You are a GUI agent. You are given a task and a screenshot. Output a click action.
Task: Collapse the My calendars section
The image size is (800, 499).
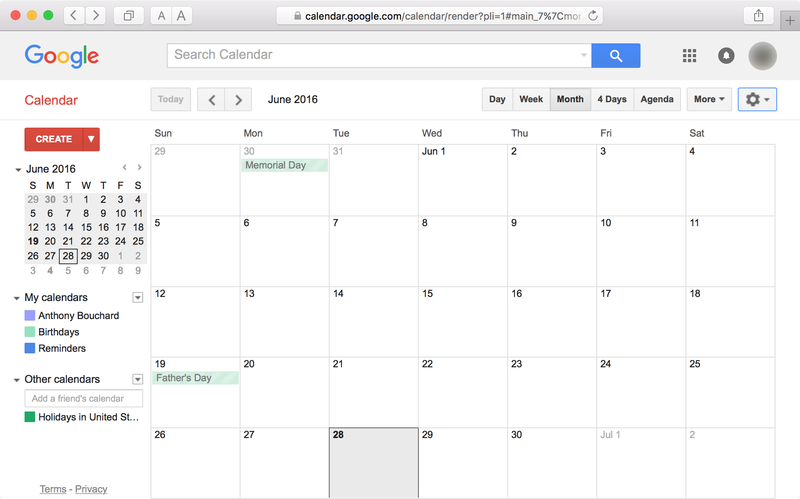[17, 298]
